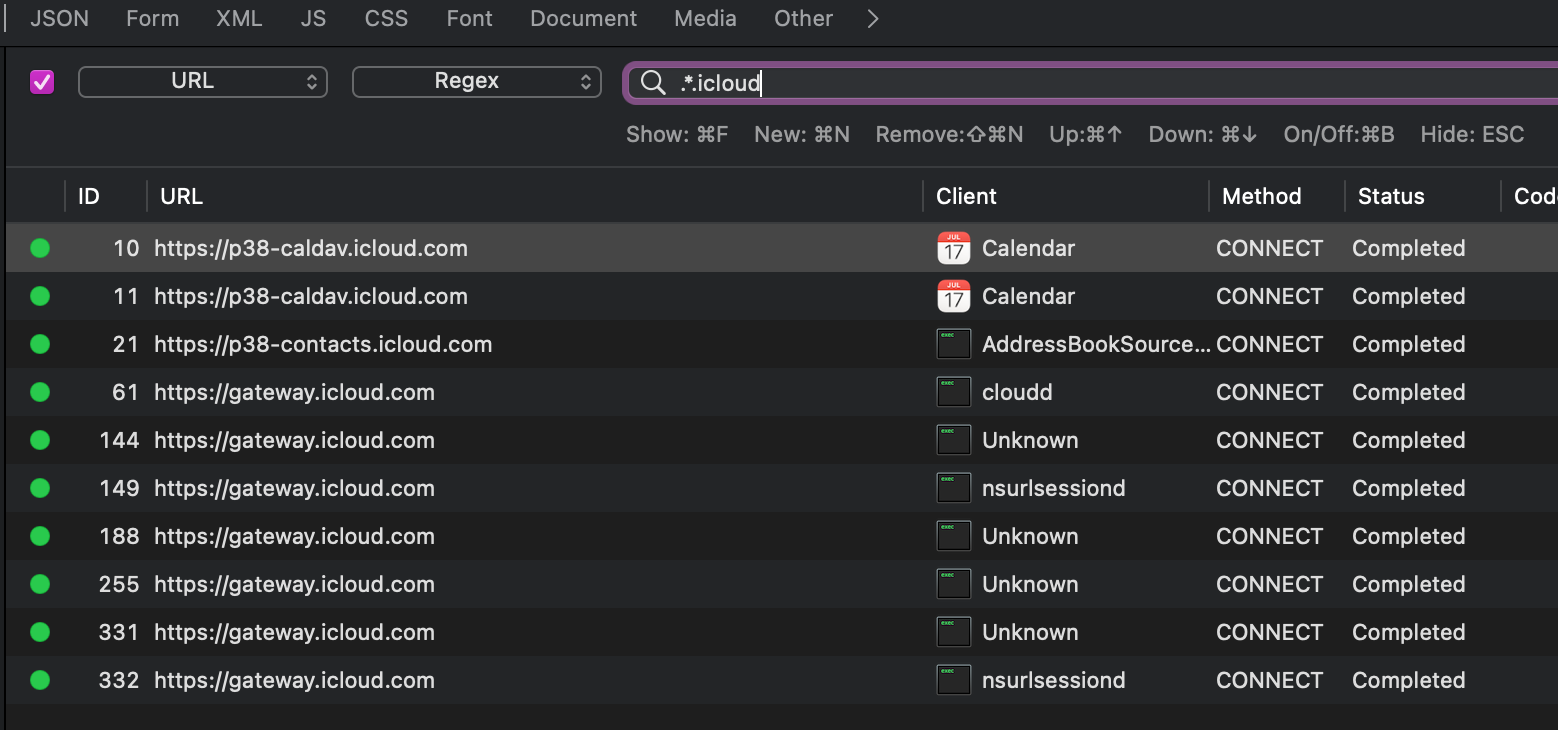Choose the Media filter tab
The image size is (1558, 730).
click(x=705, y=18)
